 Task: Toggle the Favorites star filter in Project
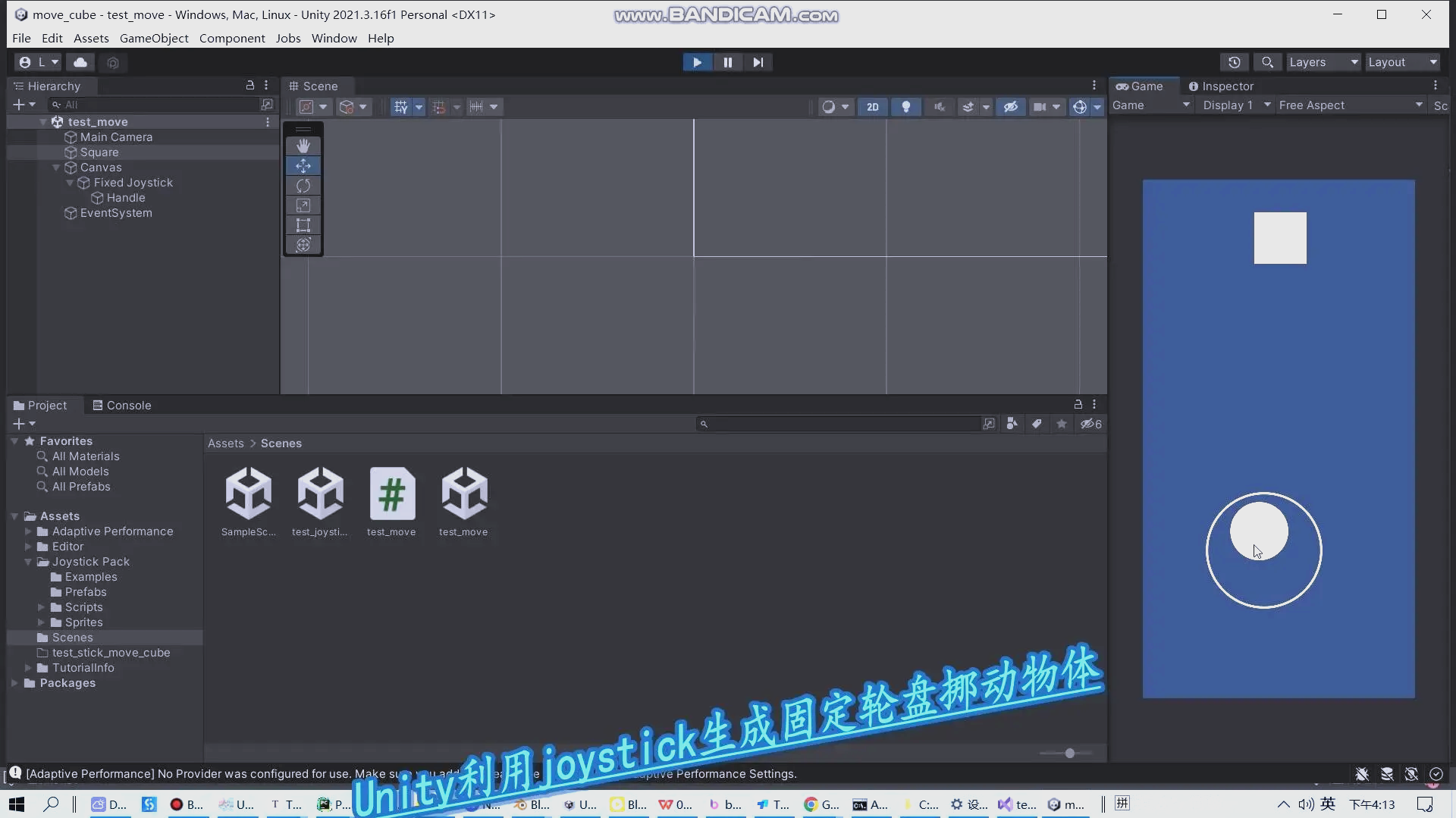(x=1062, y=424)
